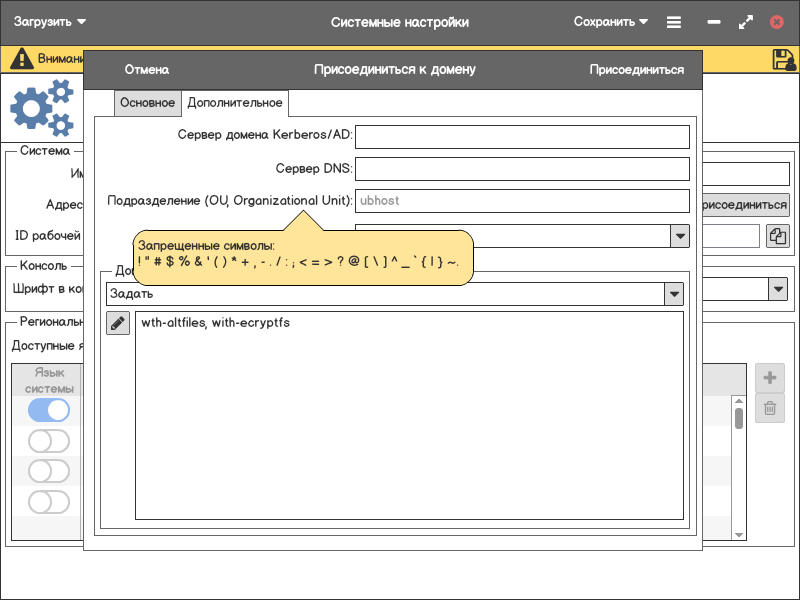Click the language list vertical scrollbar
The image size is (800, 600).
tap(739, 418)
